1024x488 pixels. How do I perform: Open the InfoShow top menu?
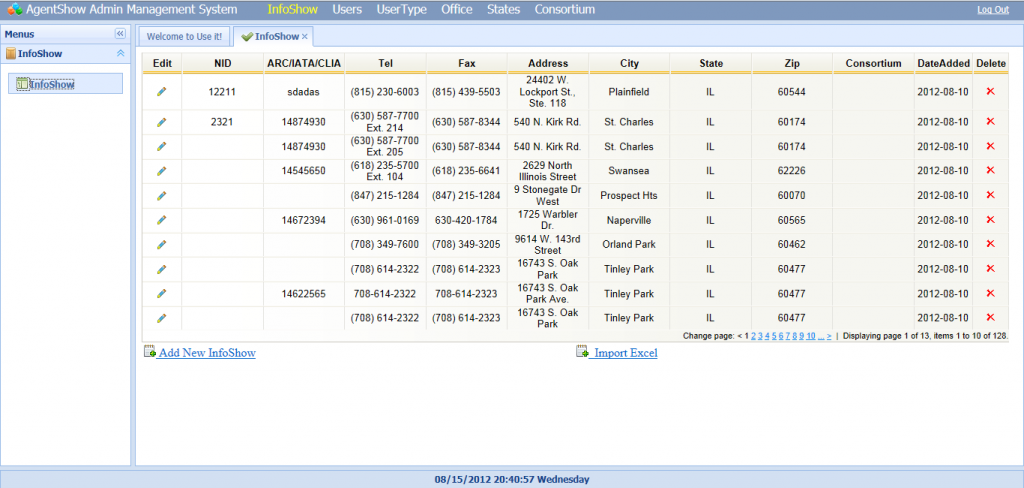coord(293,10)
